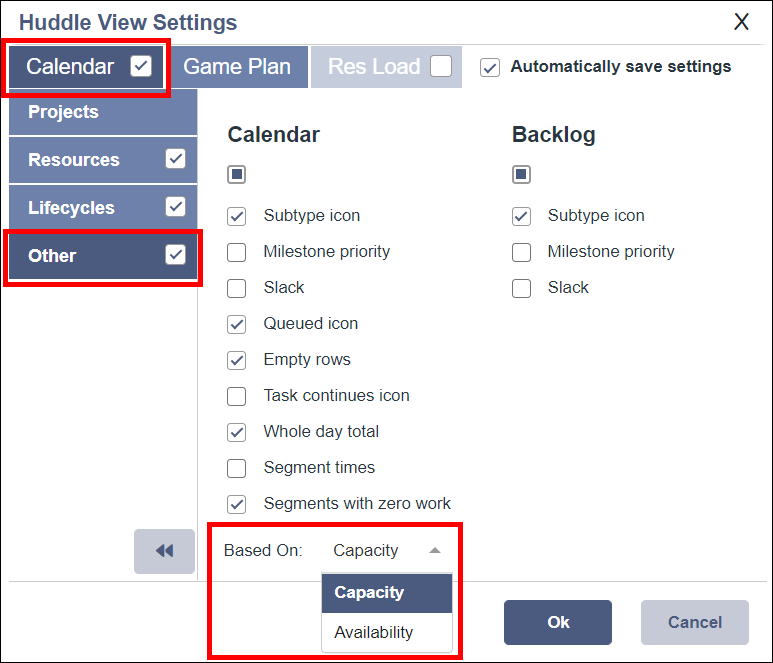Click the Cancel button

click(694, 622)
